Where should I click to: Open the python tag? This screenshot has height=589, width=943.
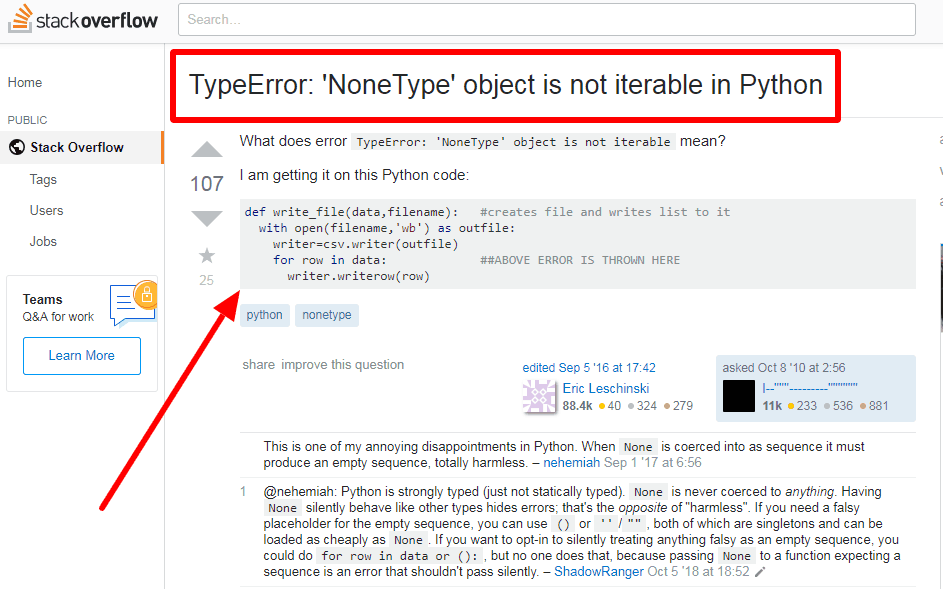[265, 315]
